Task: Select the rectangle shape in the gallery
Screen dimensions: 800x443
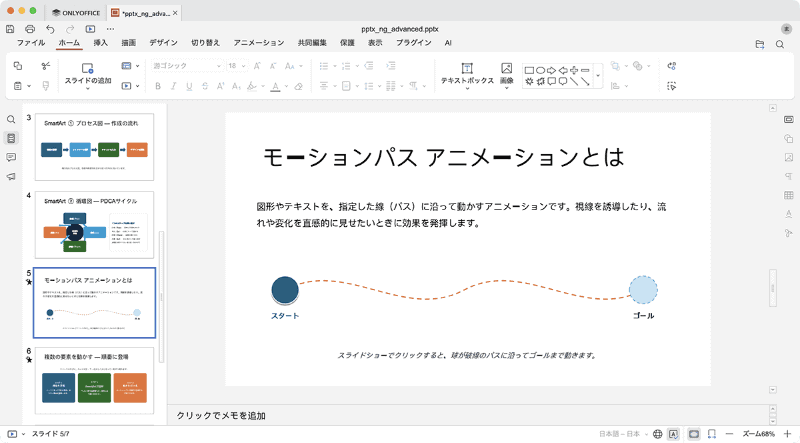Action: click(529, 70)
